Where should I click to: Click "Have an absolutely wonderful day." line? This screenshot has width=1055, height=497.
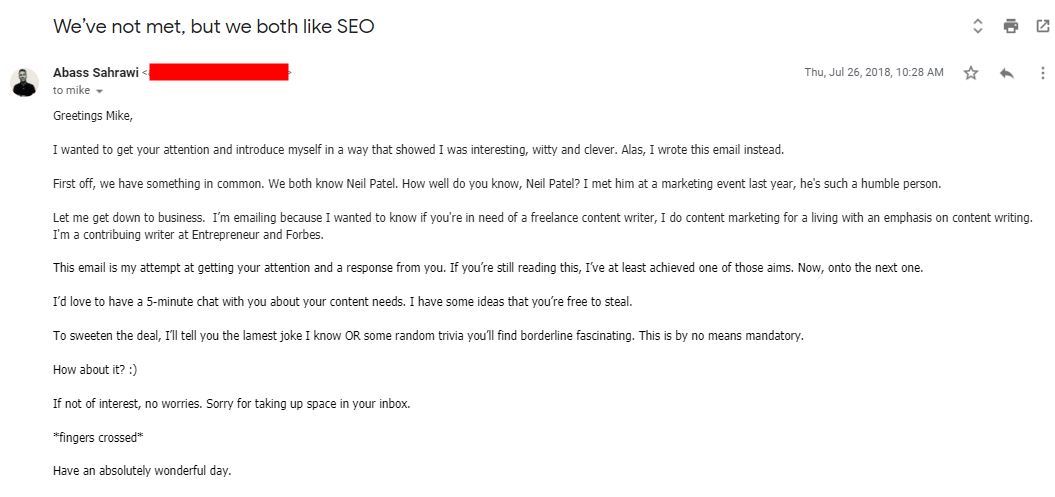[142, 470]
